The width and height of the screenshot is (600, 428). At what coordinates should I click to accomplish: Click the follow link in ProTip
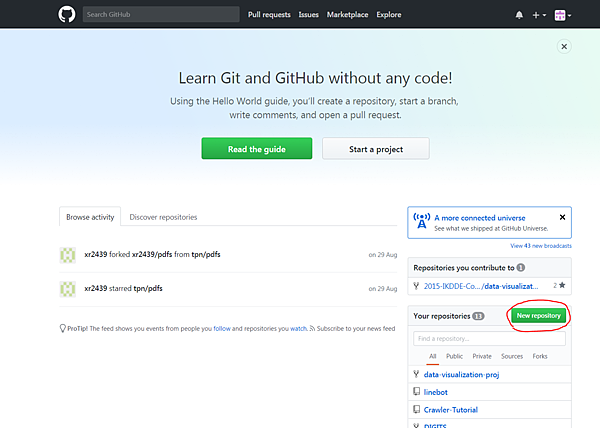pos(222,329)
